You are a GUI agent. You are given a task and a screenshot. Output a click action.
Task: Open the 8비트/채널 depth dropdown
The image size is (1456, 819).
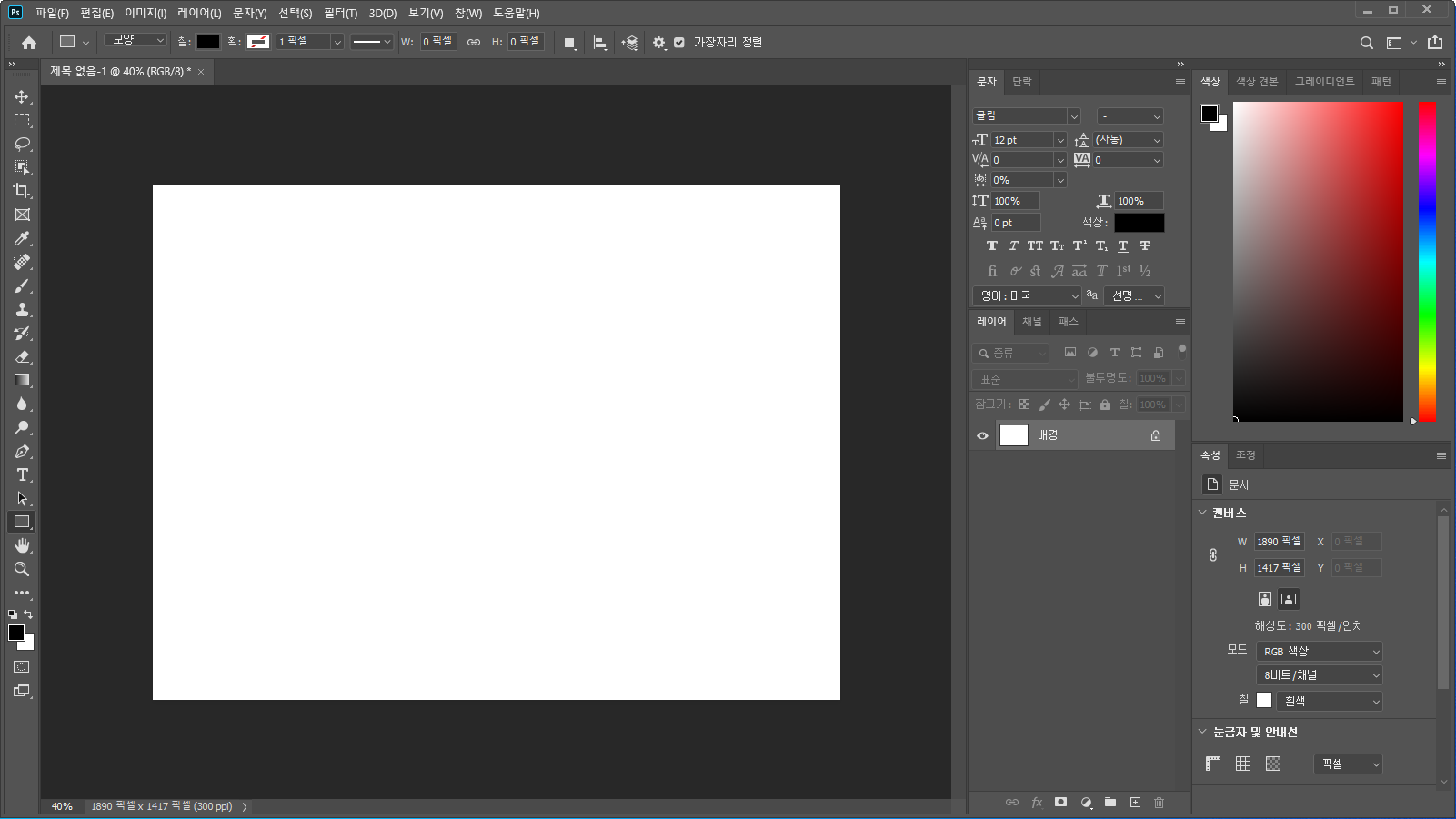[1320, 675]
